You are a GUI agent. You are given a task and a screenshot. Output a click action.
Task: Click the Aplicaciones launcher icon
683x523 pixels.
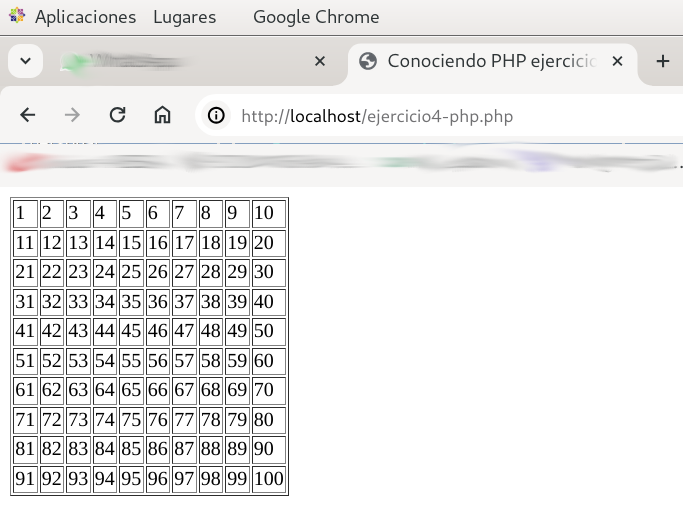point(15,17)
